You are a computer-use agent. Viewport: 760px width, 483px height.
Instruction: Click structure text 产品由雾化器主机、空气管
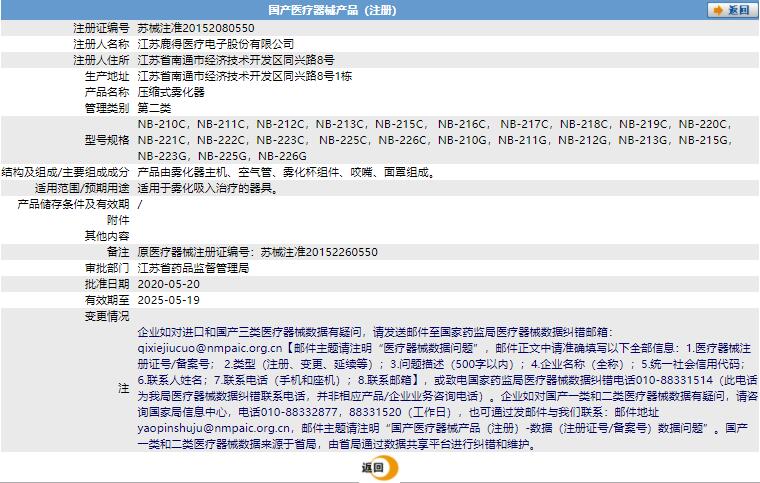click(205, 172)
